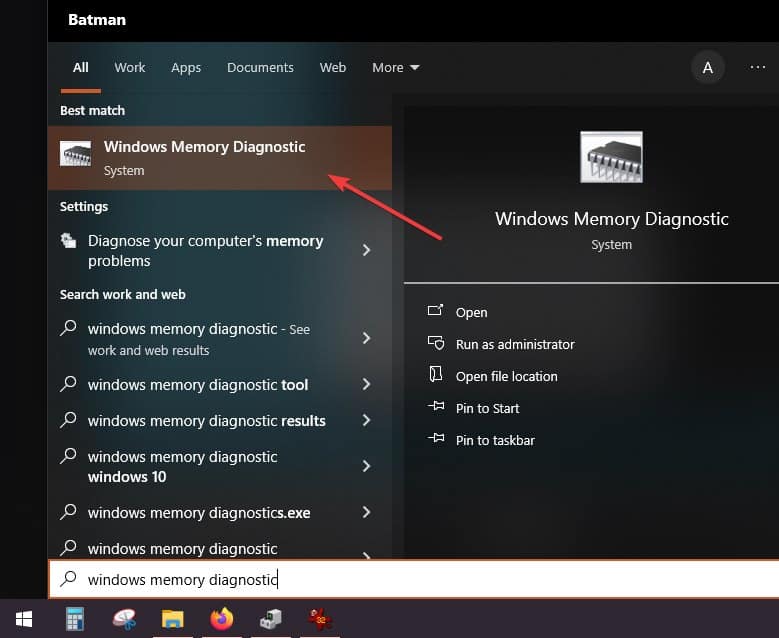Click the Run as administrator shield icon
Screen dimensions: 779x638
tap(436, 343)
